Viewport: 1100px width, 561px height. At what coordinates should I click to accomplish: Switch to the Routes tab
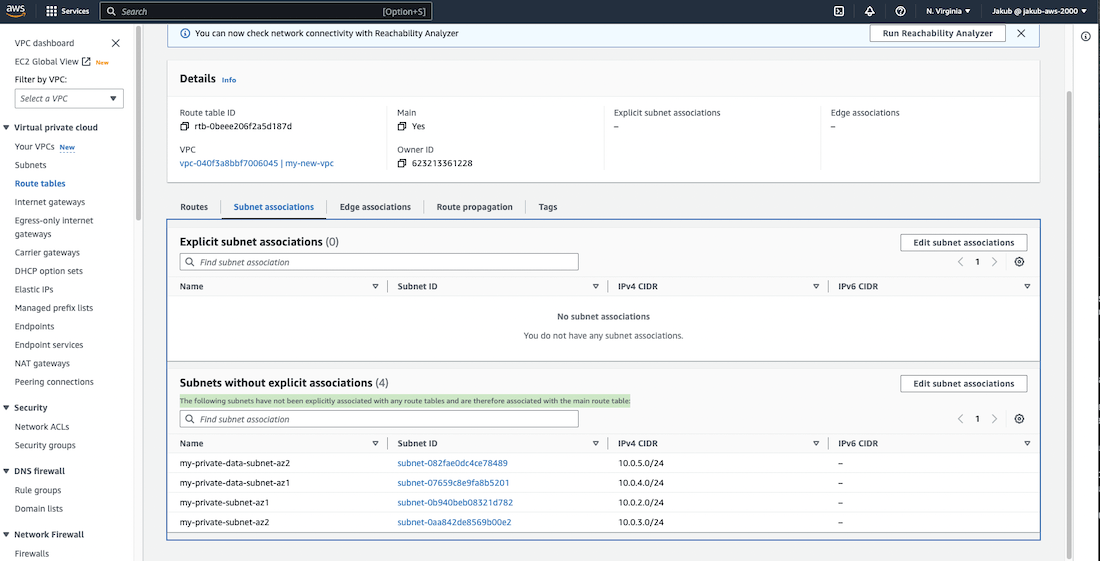(x=194, y=207)
